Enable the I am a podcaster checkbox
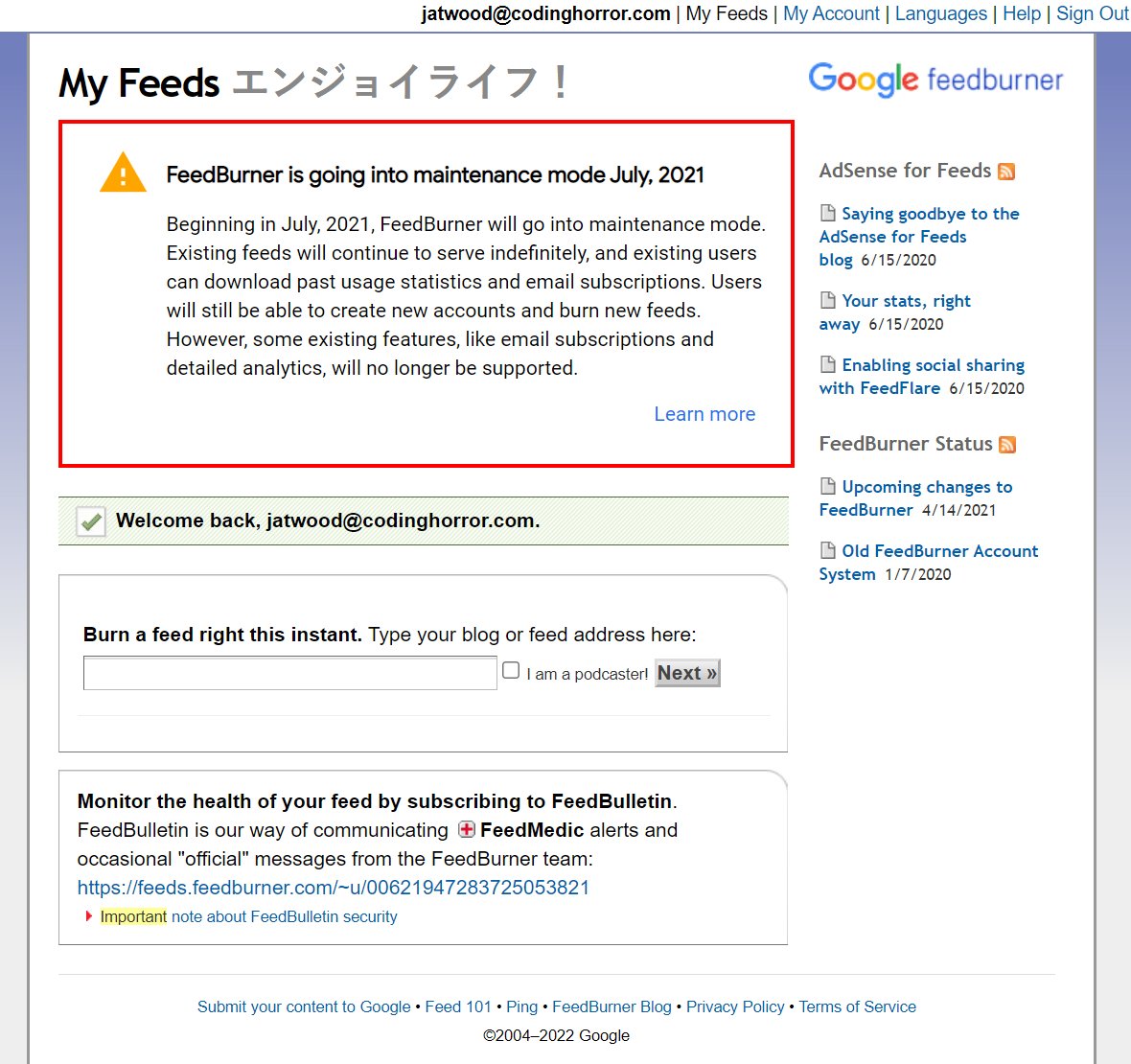Viewport: 1131px width, 1064px height. click(512, 671)
